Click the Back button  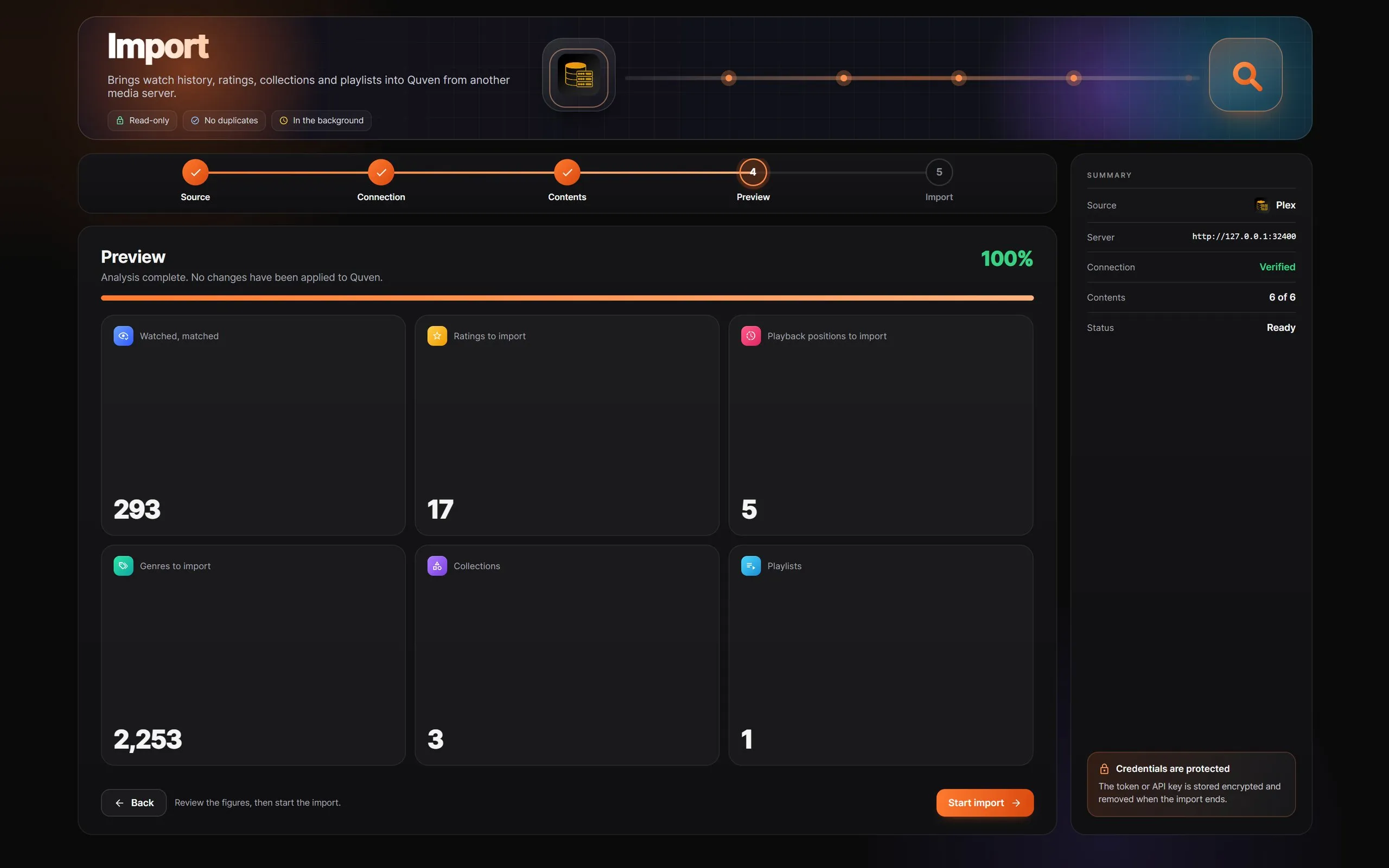point(133,802)
